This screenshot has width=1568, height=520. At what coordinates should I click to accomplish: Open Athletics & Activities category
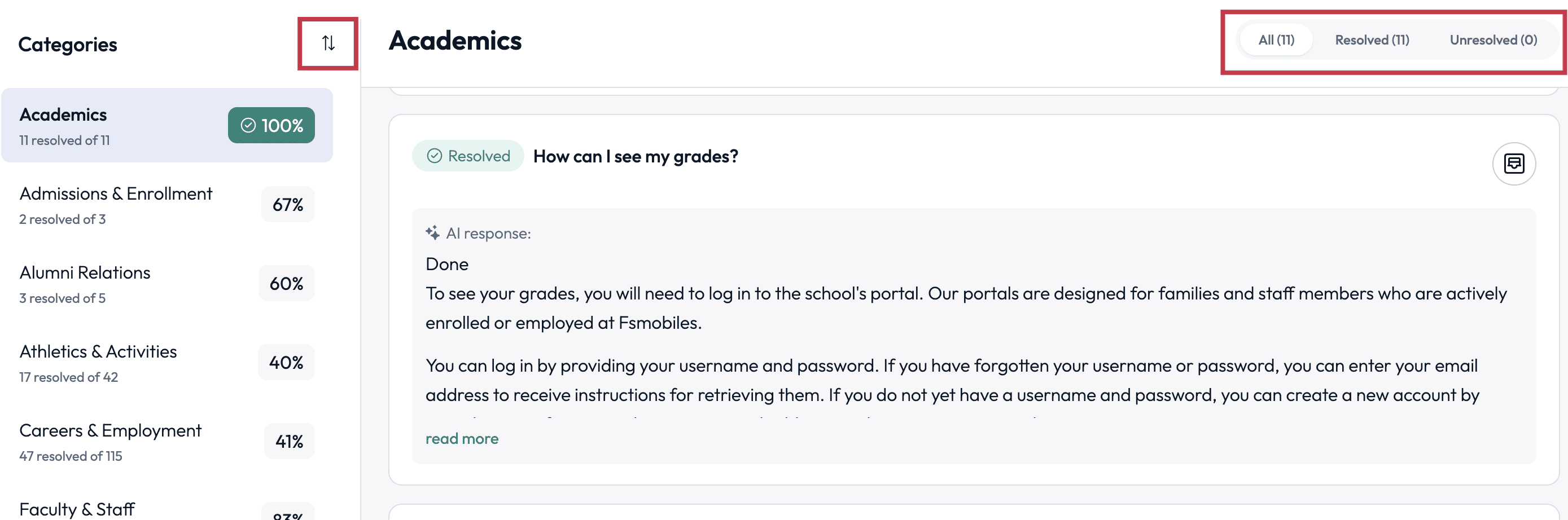coord(167,363)
